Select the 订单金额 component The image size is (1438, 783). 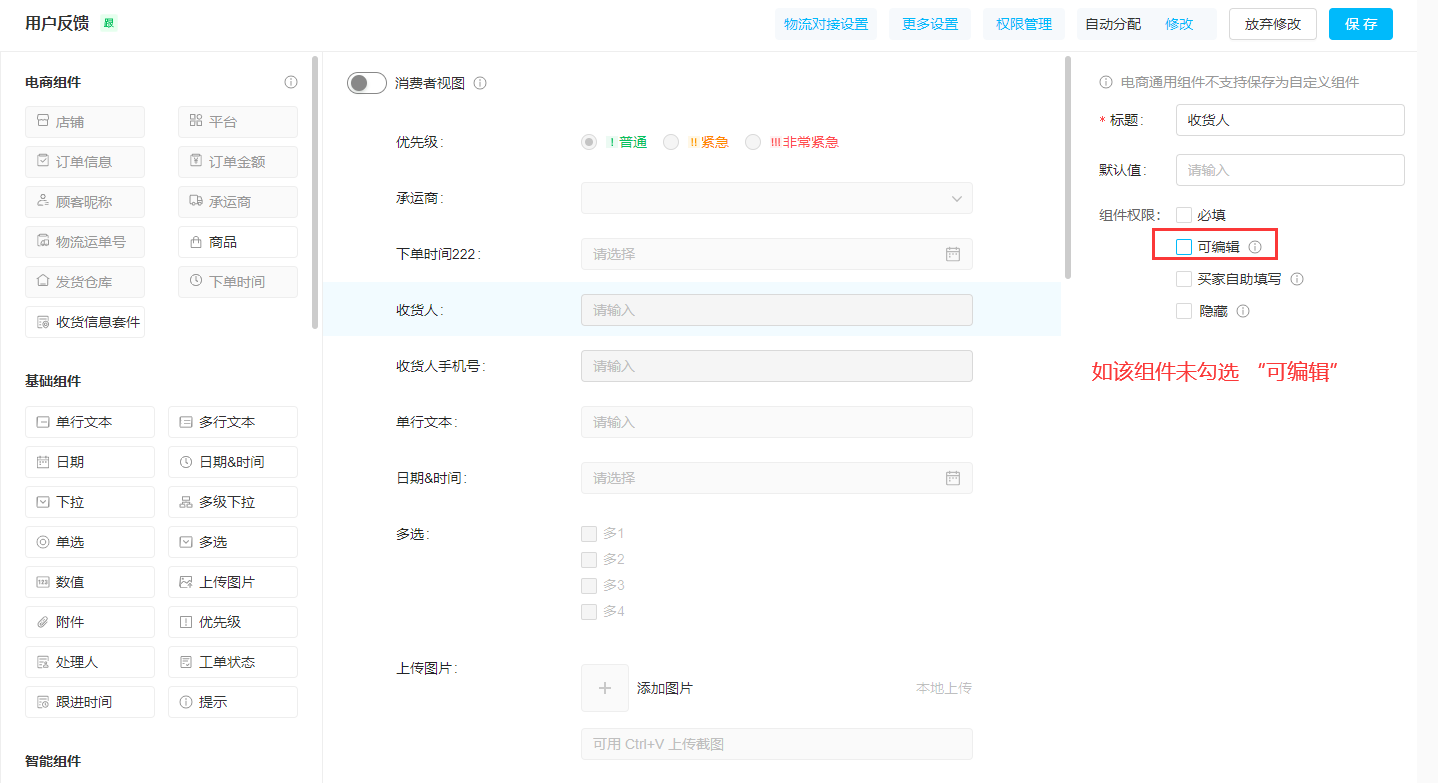(238, 162)
